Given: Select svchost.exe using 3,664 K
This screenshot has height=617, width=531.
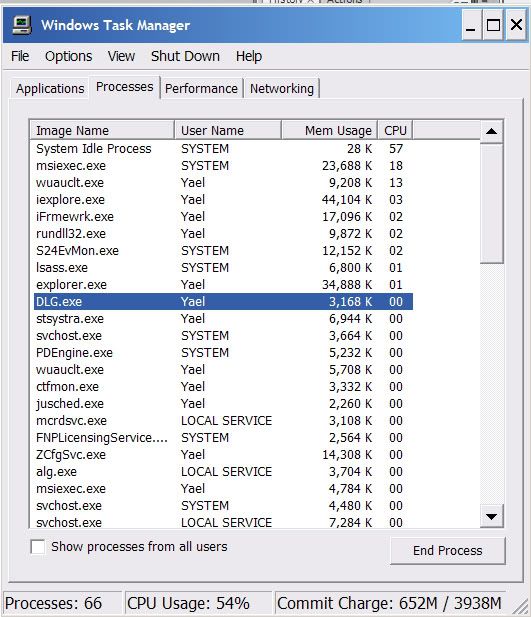Looking at the screenshot, I should coord(223,336).
